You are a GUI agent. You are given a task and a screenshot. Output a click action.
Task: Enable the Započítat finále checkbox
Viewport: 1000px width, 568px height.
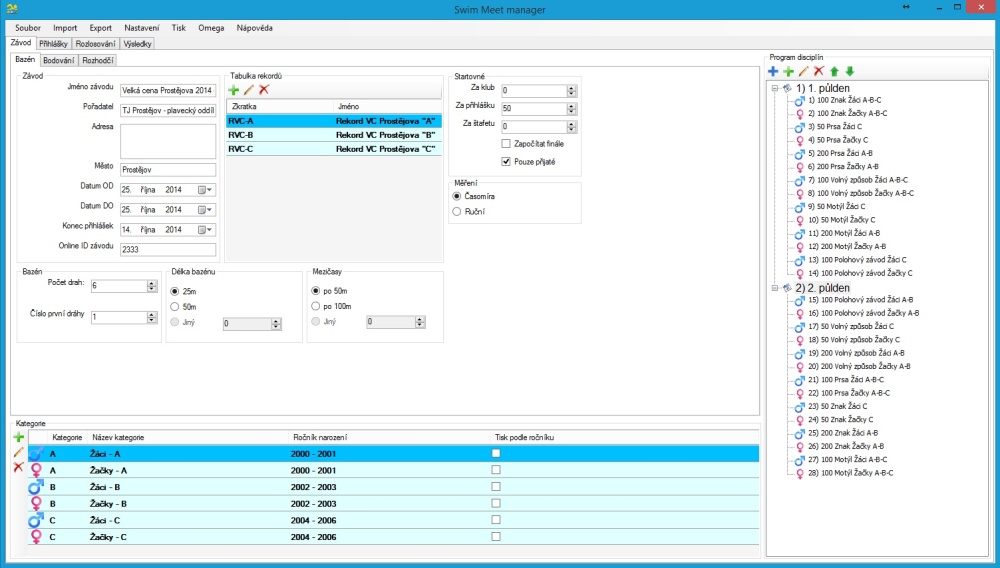coord(506,144)
